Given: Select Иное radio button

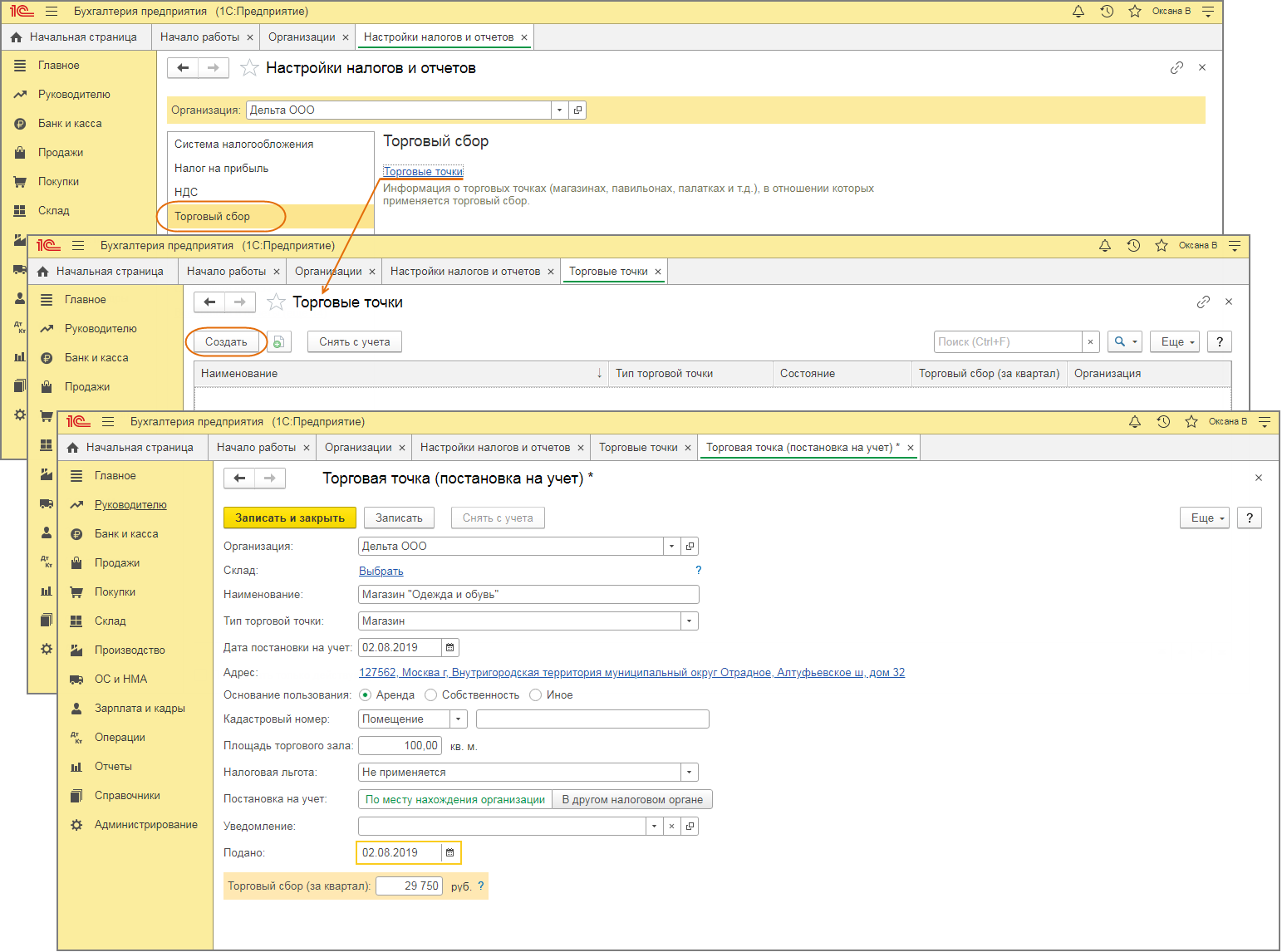Looking at the screenshot, I should point(536,694).
